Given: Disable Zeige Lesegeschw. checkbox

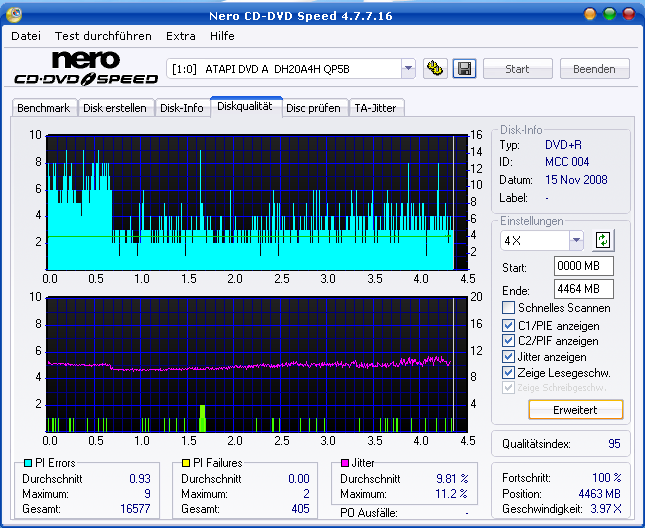Looking at the screenshot, I should (x=509, y=372).
